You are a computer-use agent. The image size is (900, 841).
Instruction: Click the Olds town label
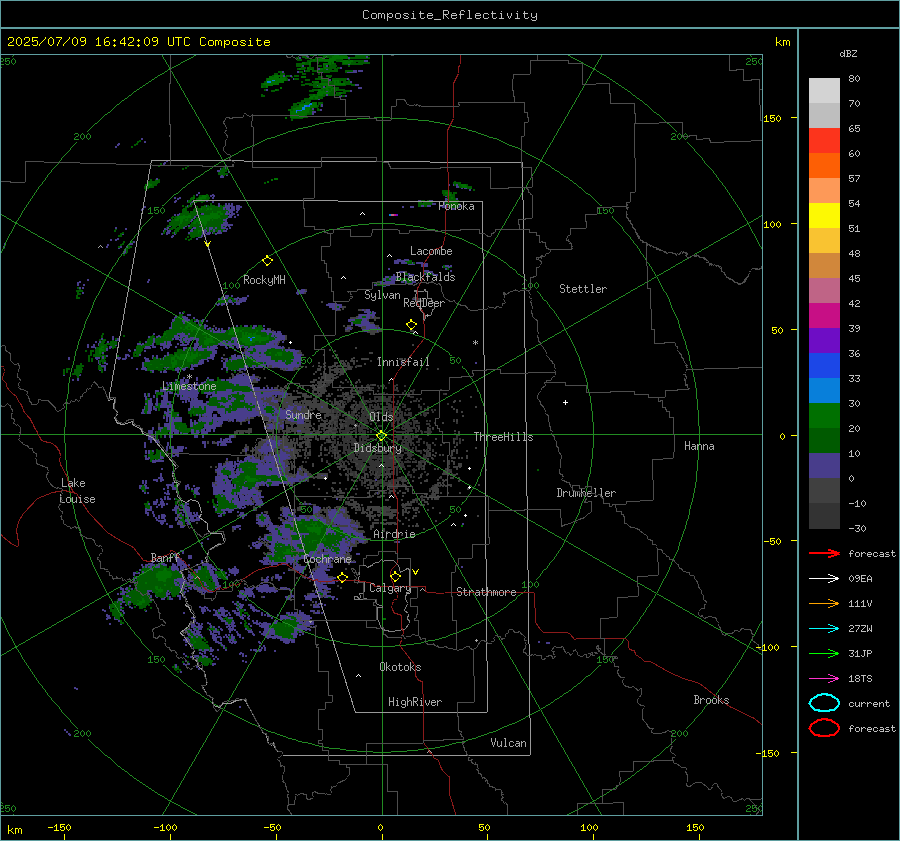click(x=381, y=417)
